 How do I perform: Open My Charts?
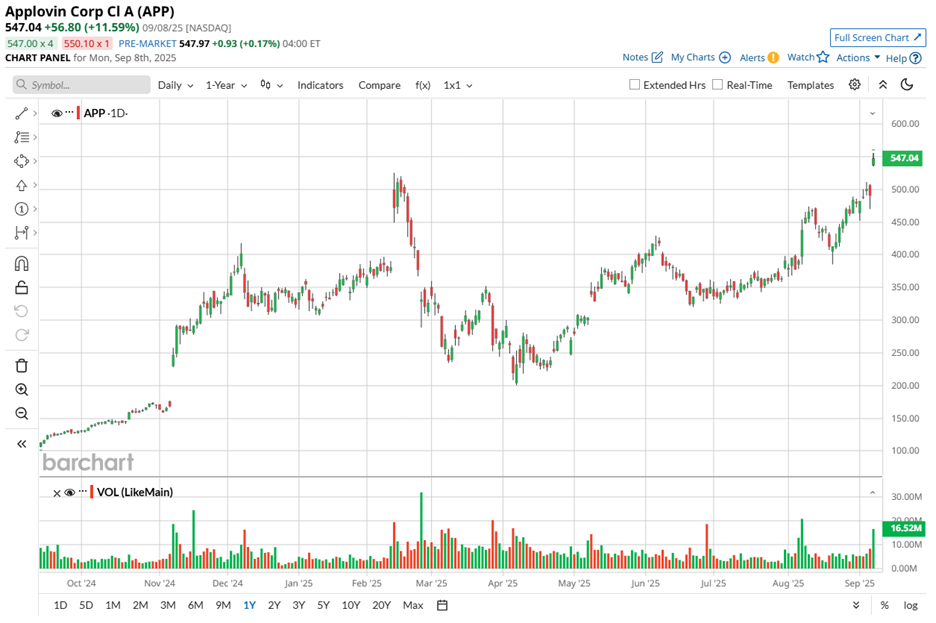701,57
